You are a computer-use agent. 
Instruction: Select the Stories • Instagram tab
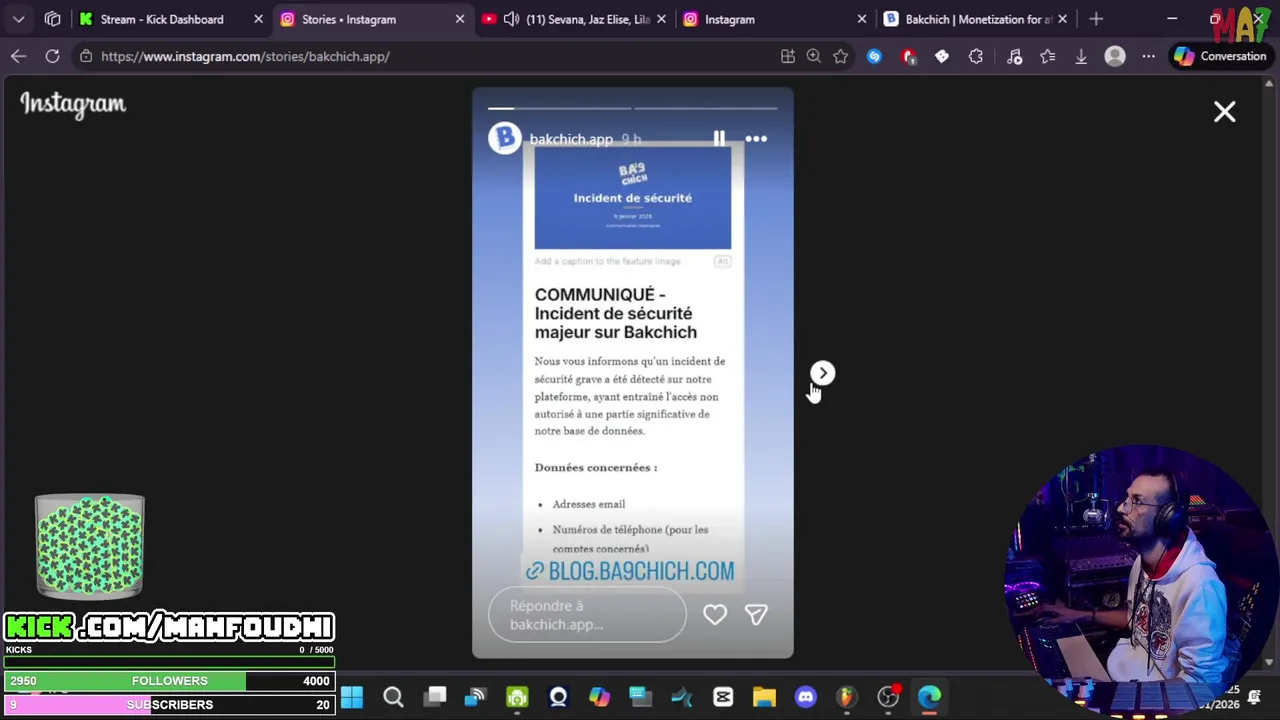(349, 19)
